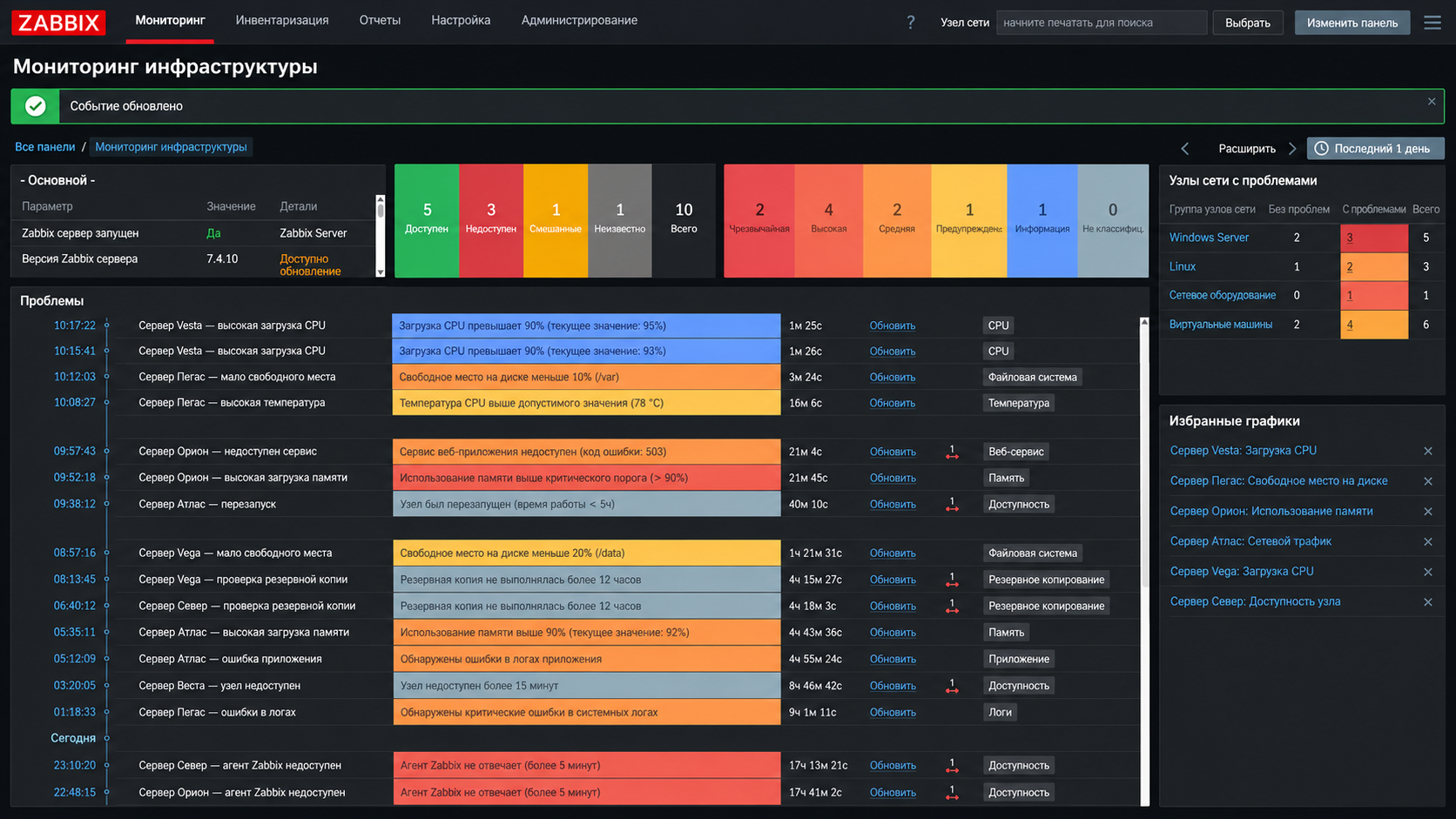Open the Настройка menu
This screenshot has height=819, width=1456.
click(x=461, y=20)
